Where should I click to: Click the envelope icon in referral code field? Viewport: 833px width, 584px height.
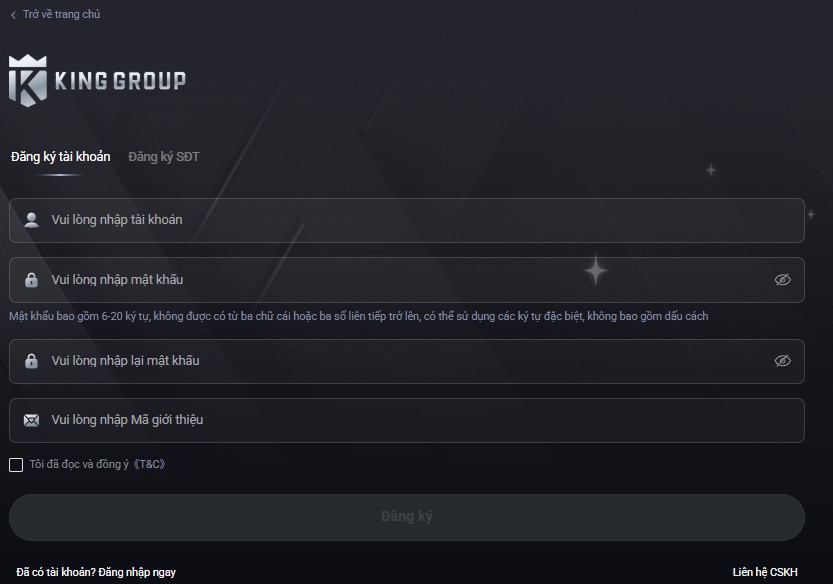[31, 420]
